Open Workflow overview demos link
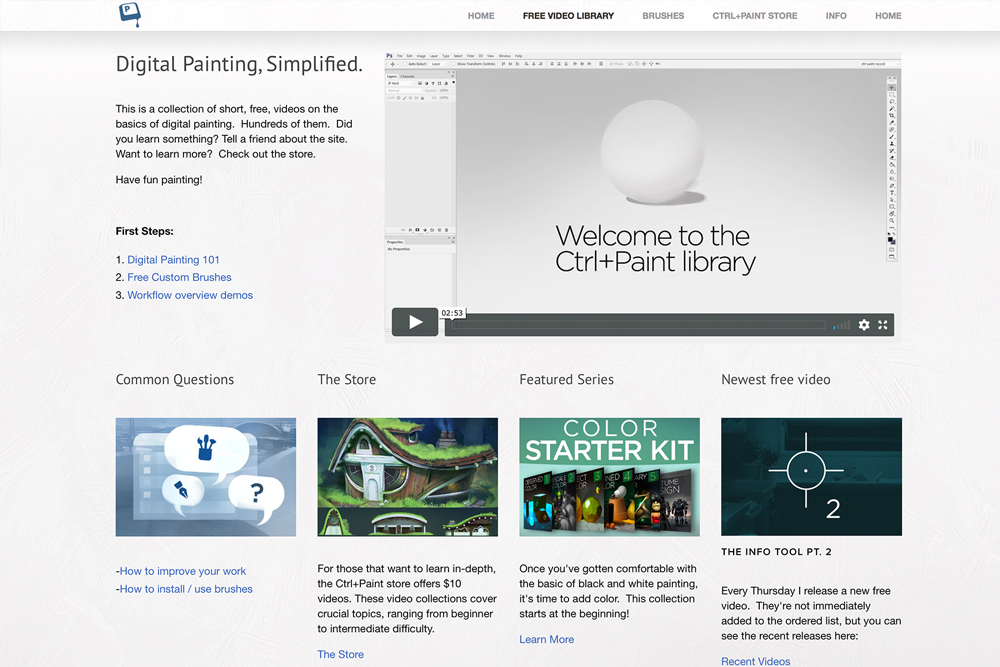Image resolution: width=1000 pixels, height=667 pixels. pyautogui.click(x=190, y=295)
